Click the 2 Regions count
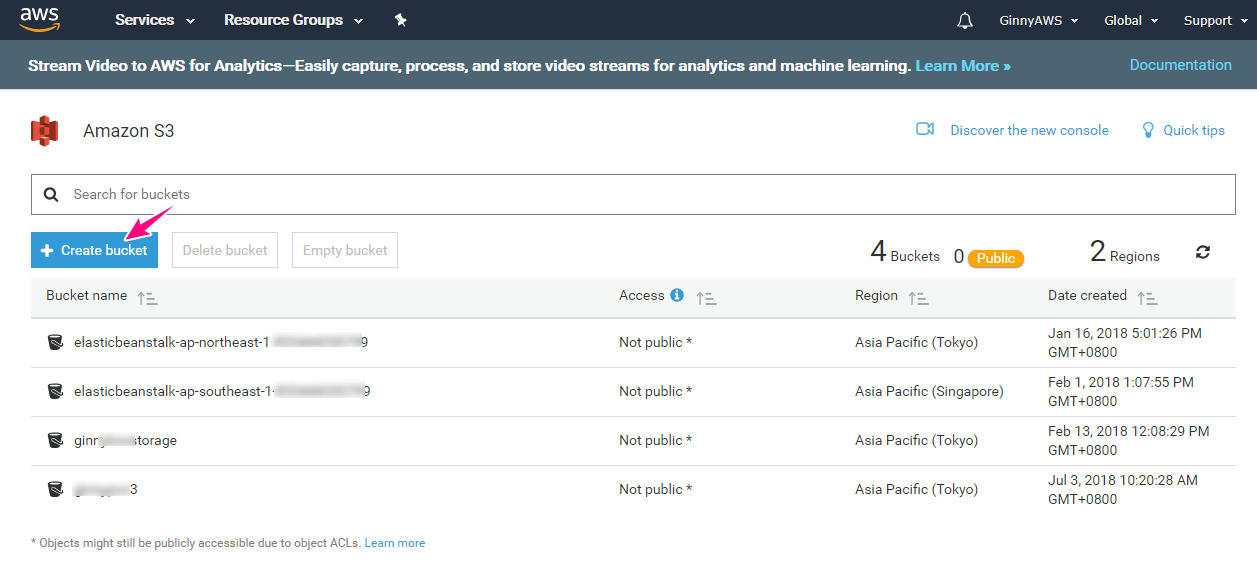Image resolution: width=1257 pixels, height=577 pixels. (x=1125, y=252)
